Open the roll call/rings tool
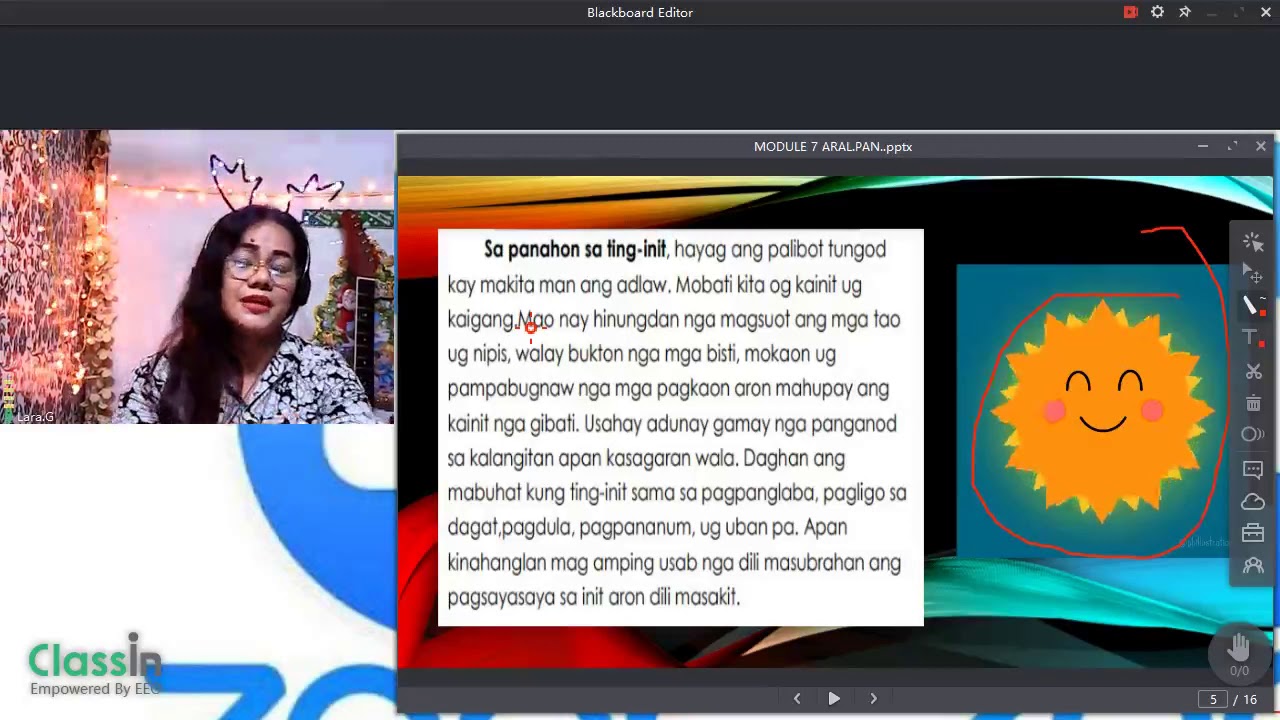This screenshot has width=1280, height=720. coord(1253,434)
